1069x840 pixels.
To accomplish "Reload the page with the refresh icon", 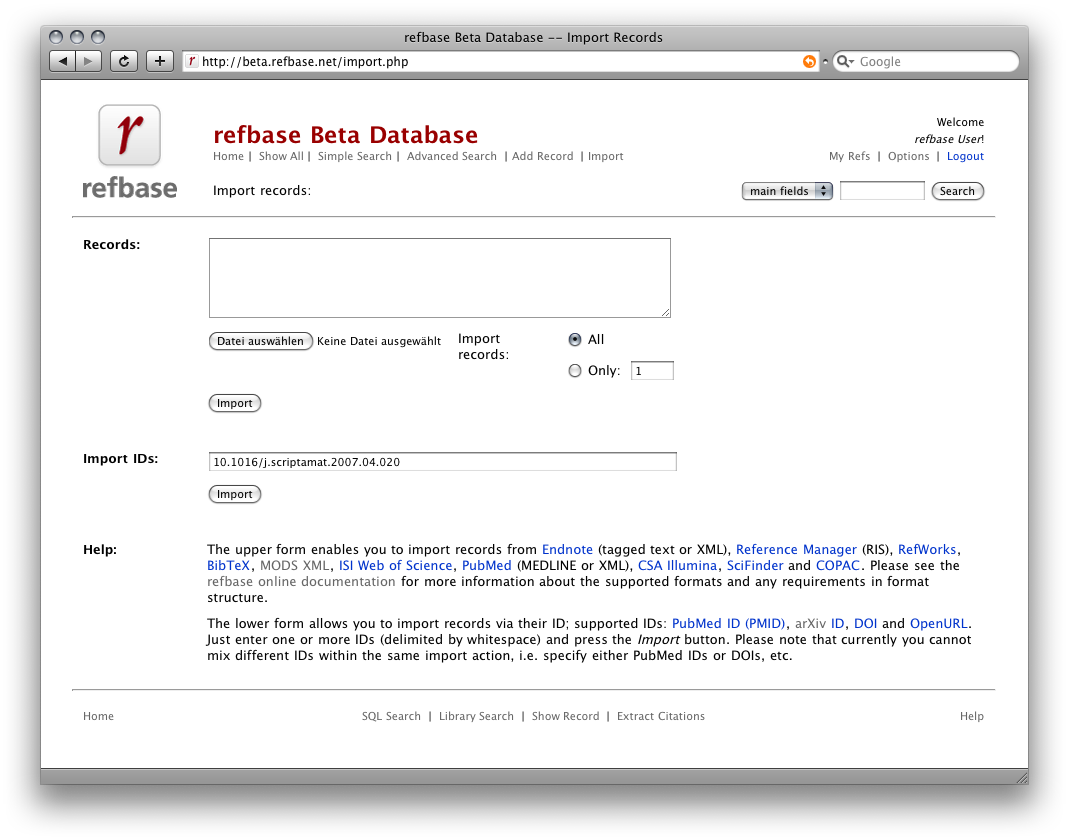I will pyautogui.click(x=124, y=61).
